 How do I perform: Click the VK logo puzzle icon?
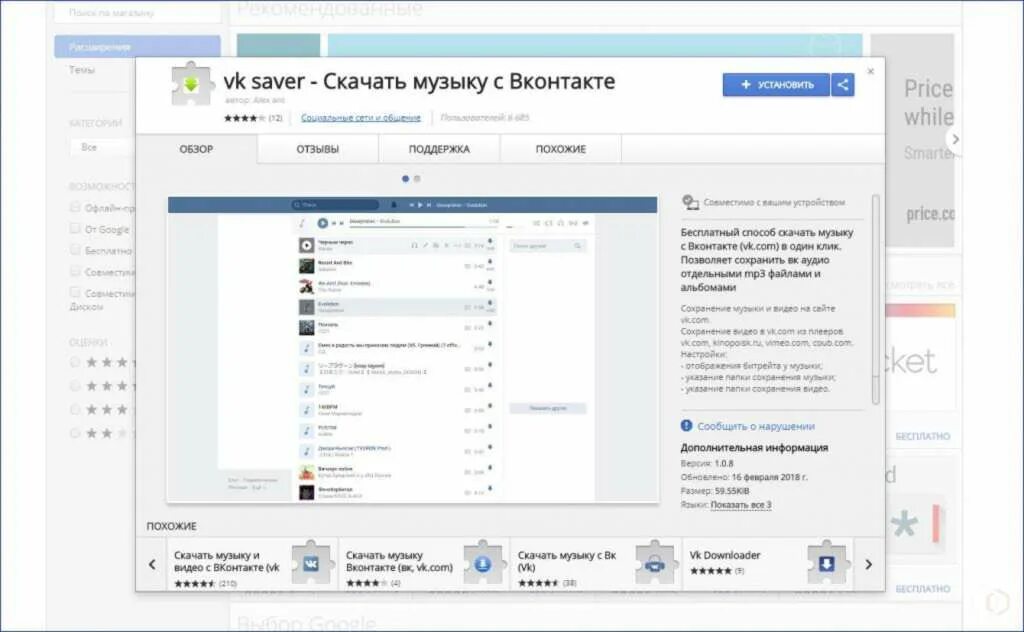pos(312,563)
